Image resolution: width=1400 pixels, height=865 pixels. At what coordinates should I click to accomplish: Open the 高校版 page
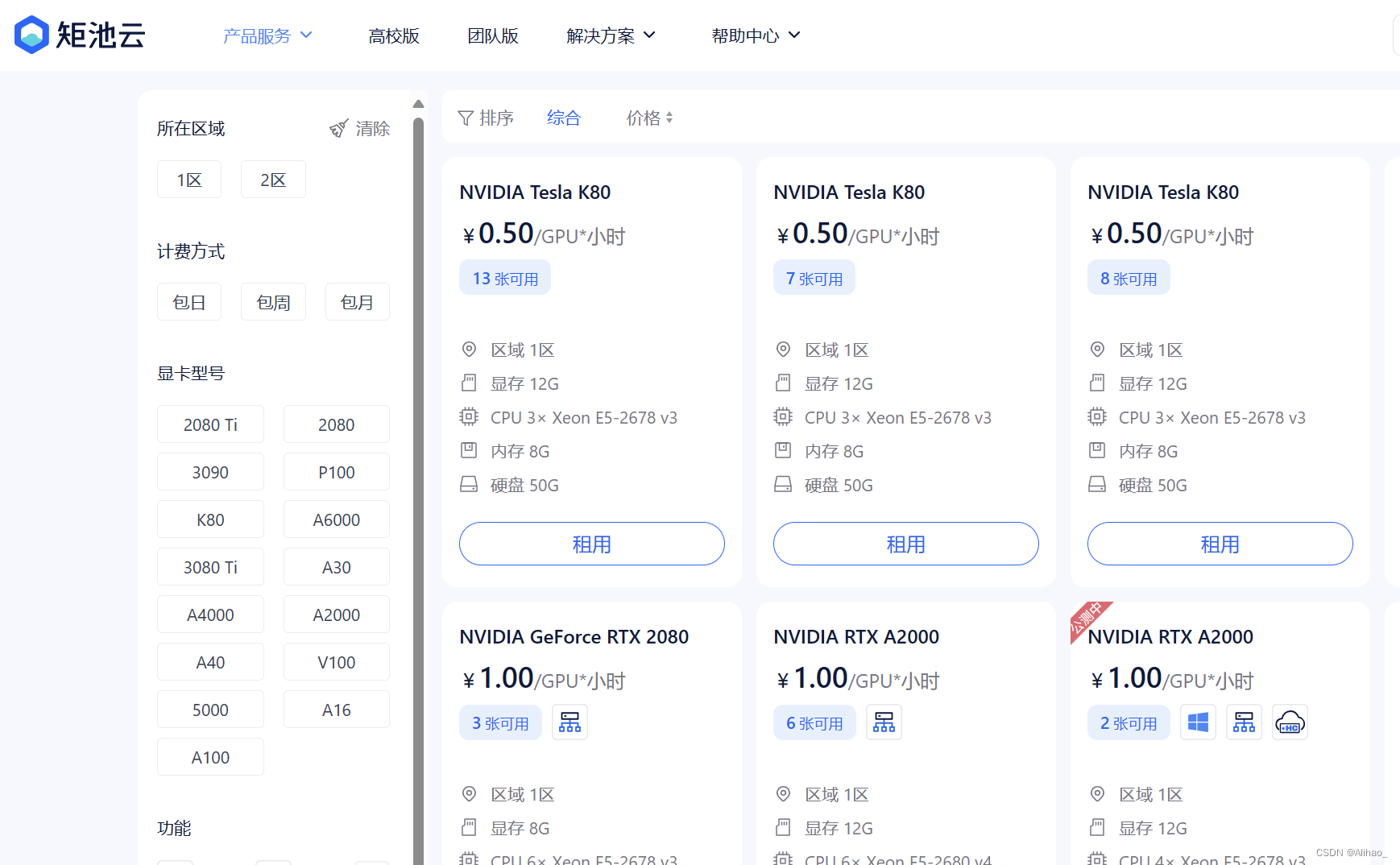pos(394,35)
